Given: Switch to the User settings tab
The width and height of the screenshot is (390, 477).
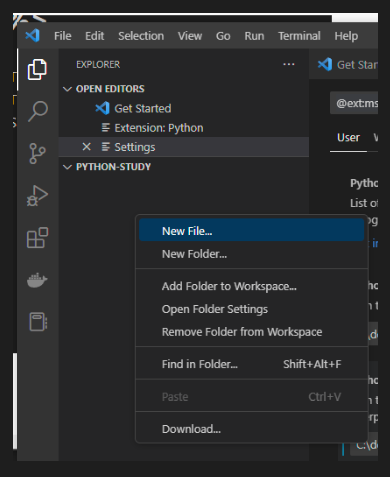Looking at the screenshot, I should (348, 138).
